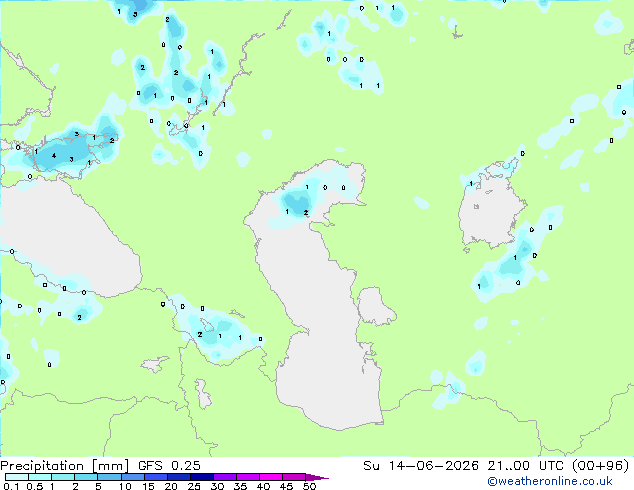Click the 45–50 mm legend color swatch

(294, 477)
